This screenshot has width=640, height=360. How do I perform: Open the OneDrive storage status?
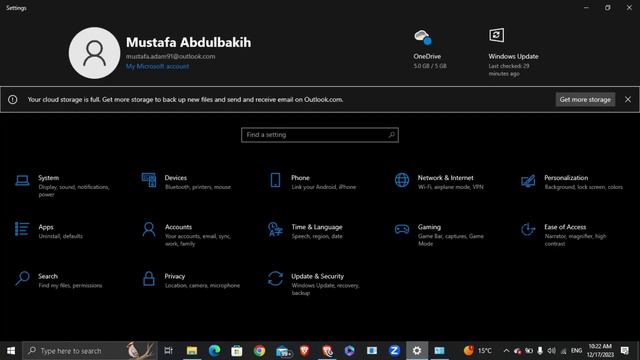point(429,49)
